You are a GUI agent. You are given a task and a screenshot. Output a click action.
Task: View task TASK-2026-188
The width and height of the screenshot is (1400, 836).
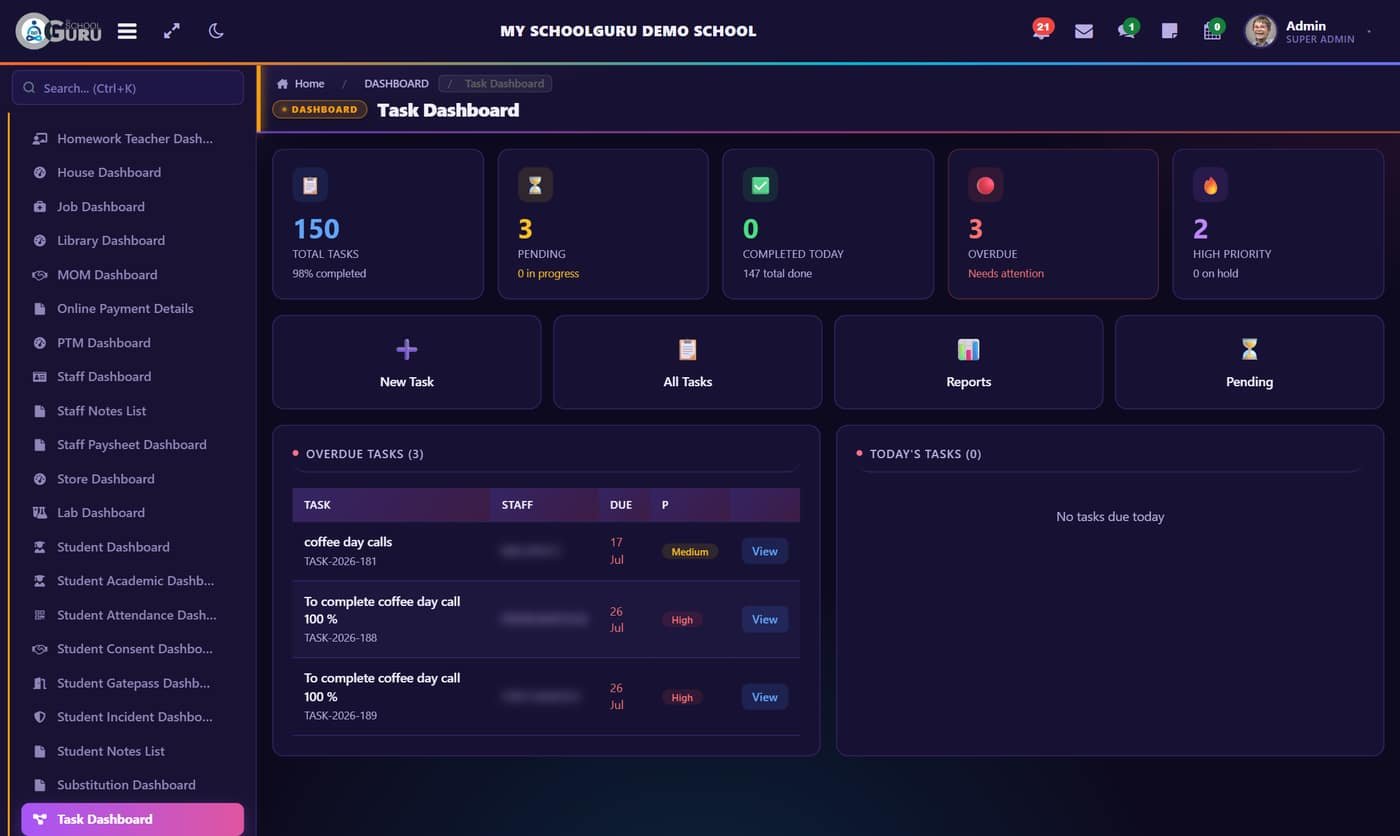tap(765, 619)
